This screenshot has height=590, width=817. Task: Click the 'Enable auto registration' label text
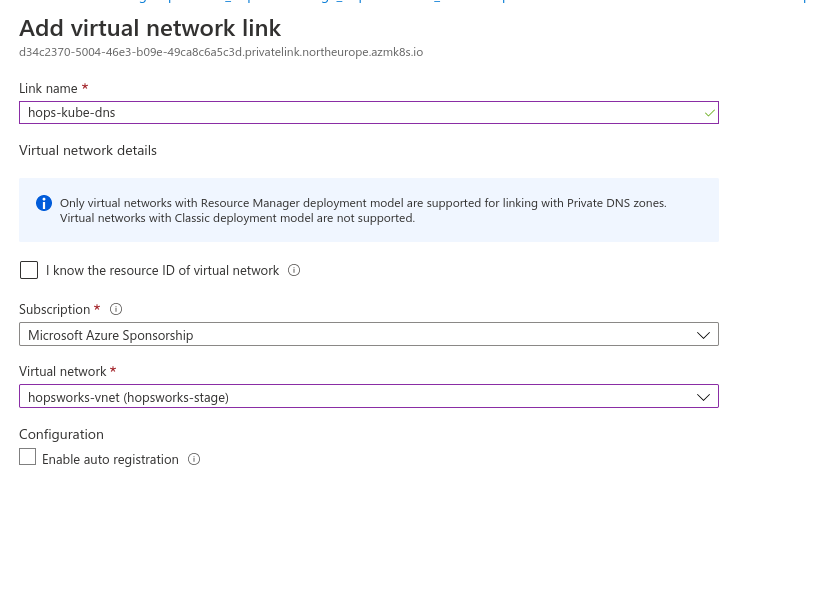[110, 459]
